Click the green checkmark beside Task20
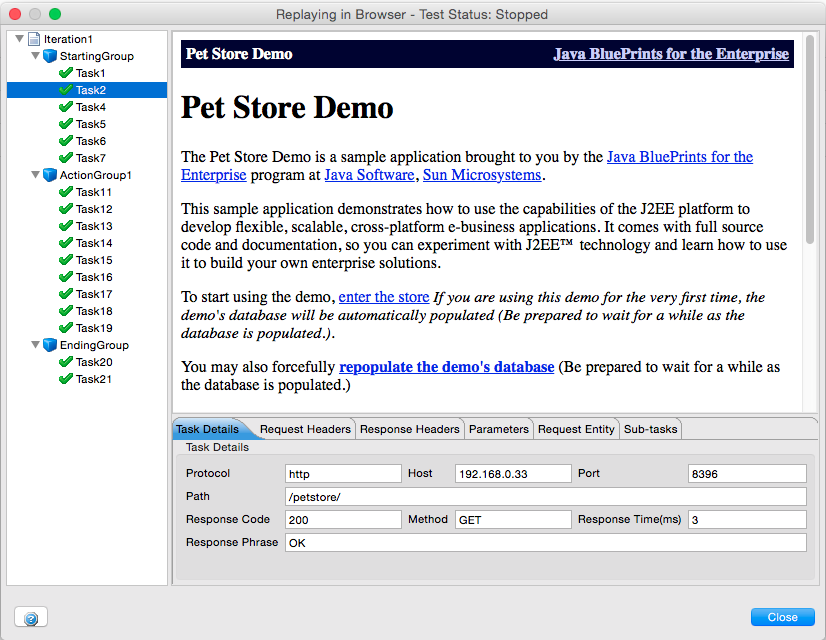826x640 pixels. tap(66, 362)
